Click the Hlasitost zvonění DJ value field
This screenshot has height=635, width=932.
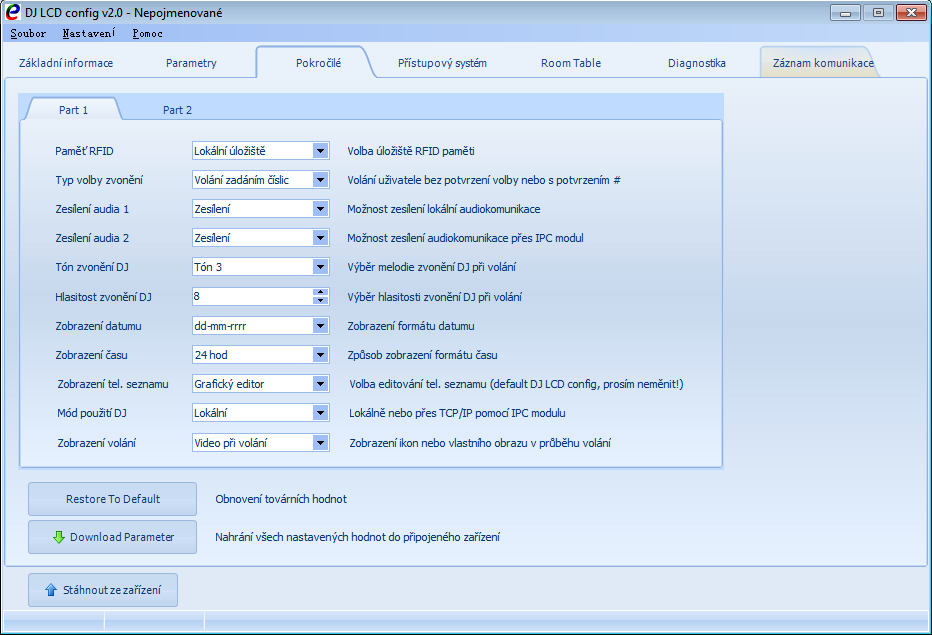pos(253,296)
